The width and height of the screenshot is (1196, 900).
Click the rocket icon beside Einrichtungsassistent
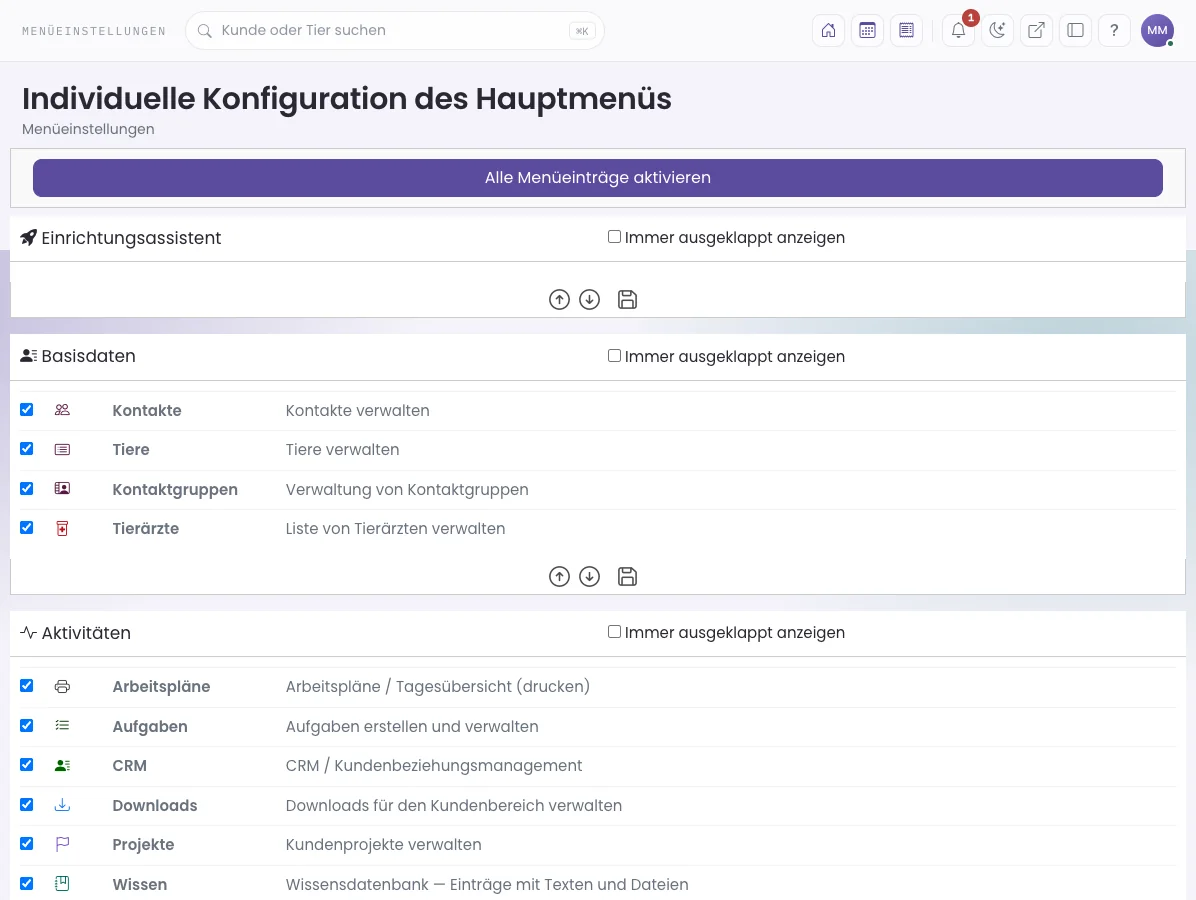point(28,238)
